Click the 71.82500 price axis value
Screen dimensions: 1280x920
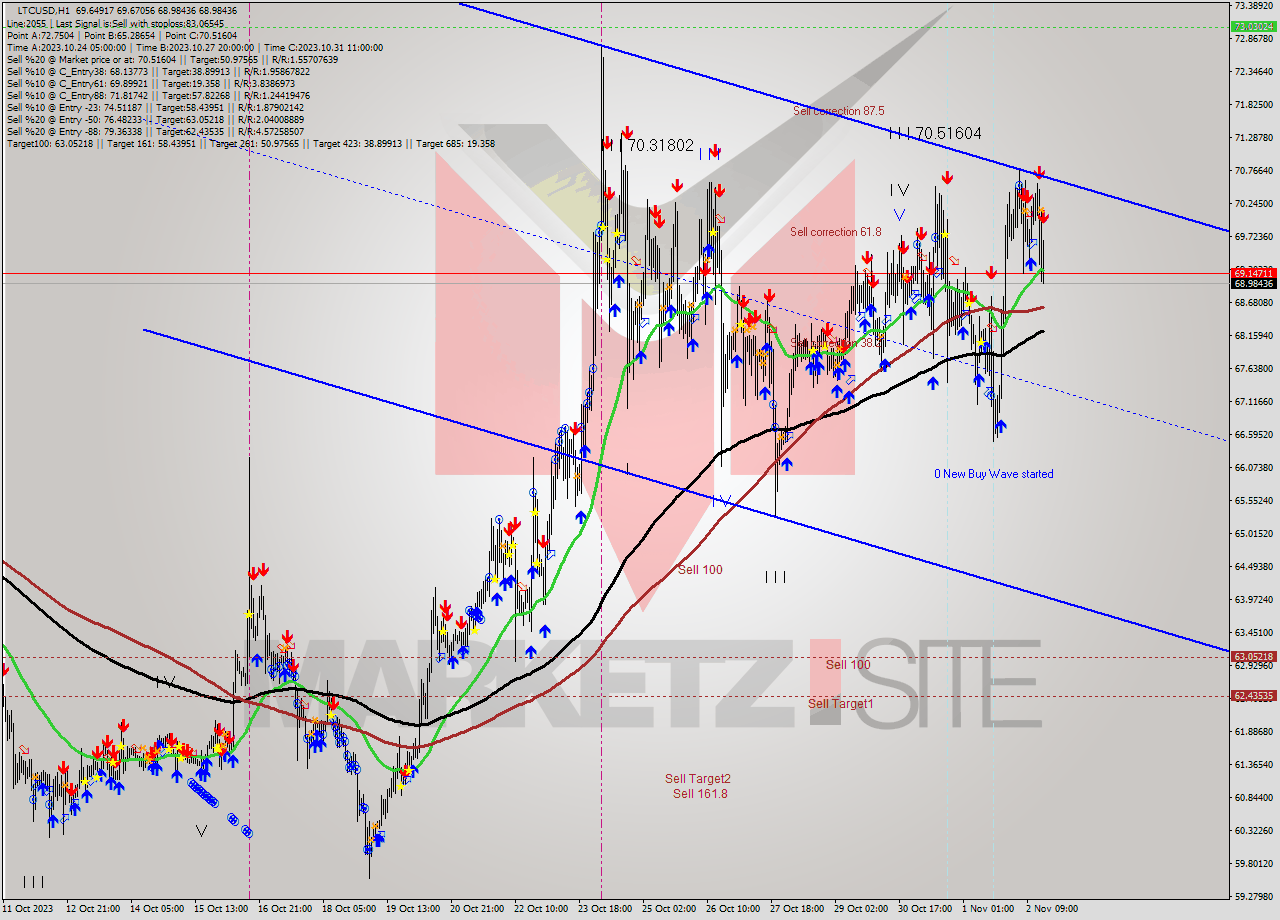click(x=1254, y=104)
